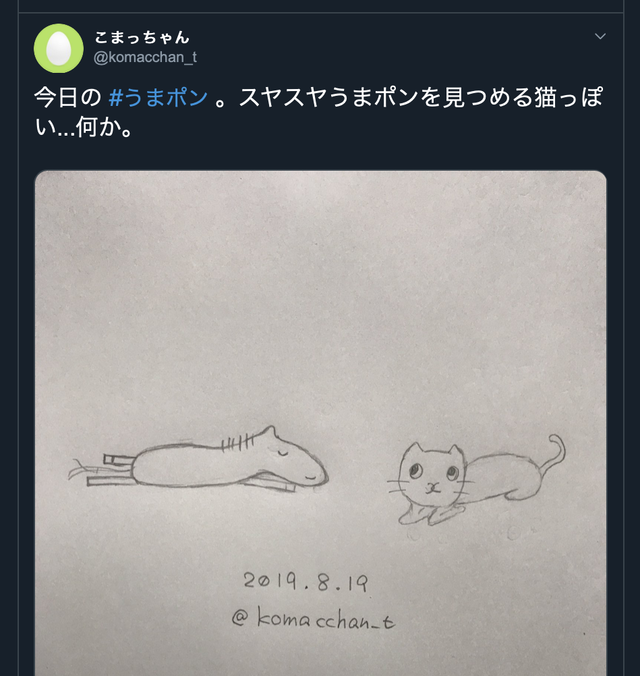Open the こまっちゃん display name profile
The width and height of the screenshot is (640, 676).
point(142,38)
